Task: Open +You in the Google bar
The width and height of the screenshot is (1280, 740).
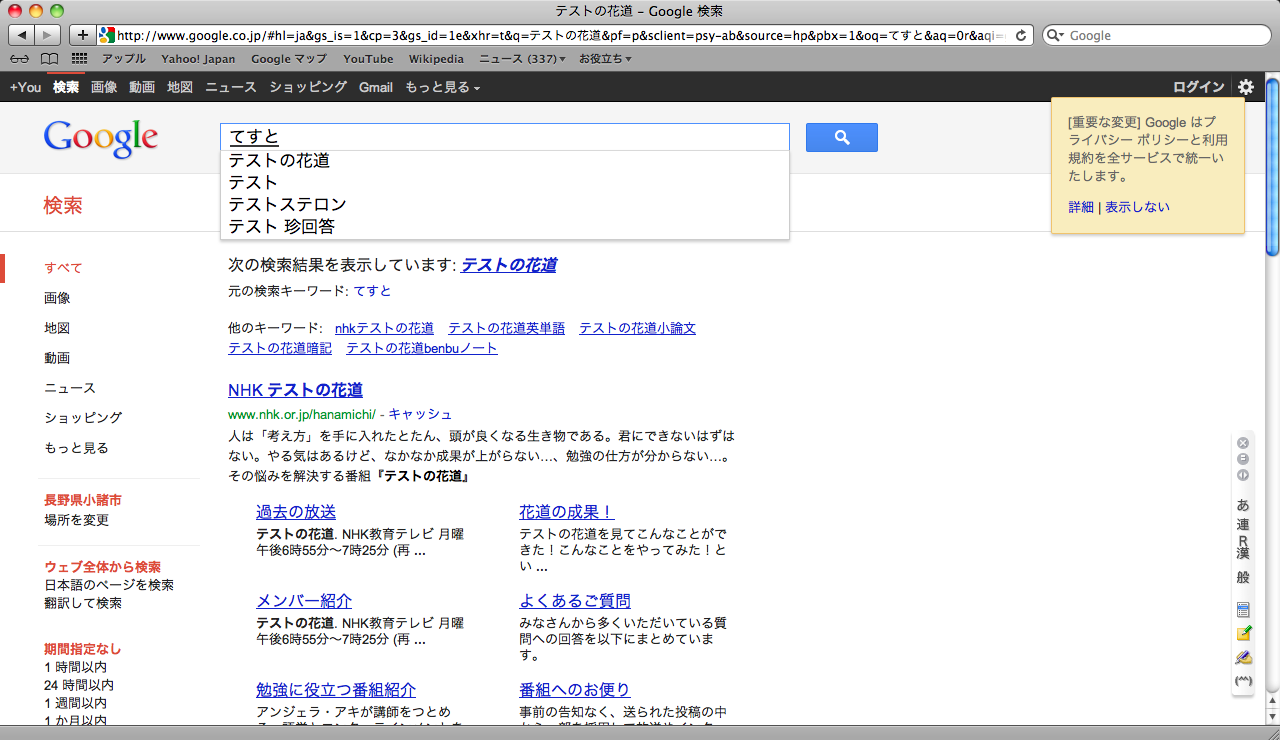Action: click(25, 87)
